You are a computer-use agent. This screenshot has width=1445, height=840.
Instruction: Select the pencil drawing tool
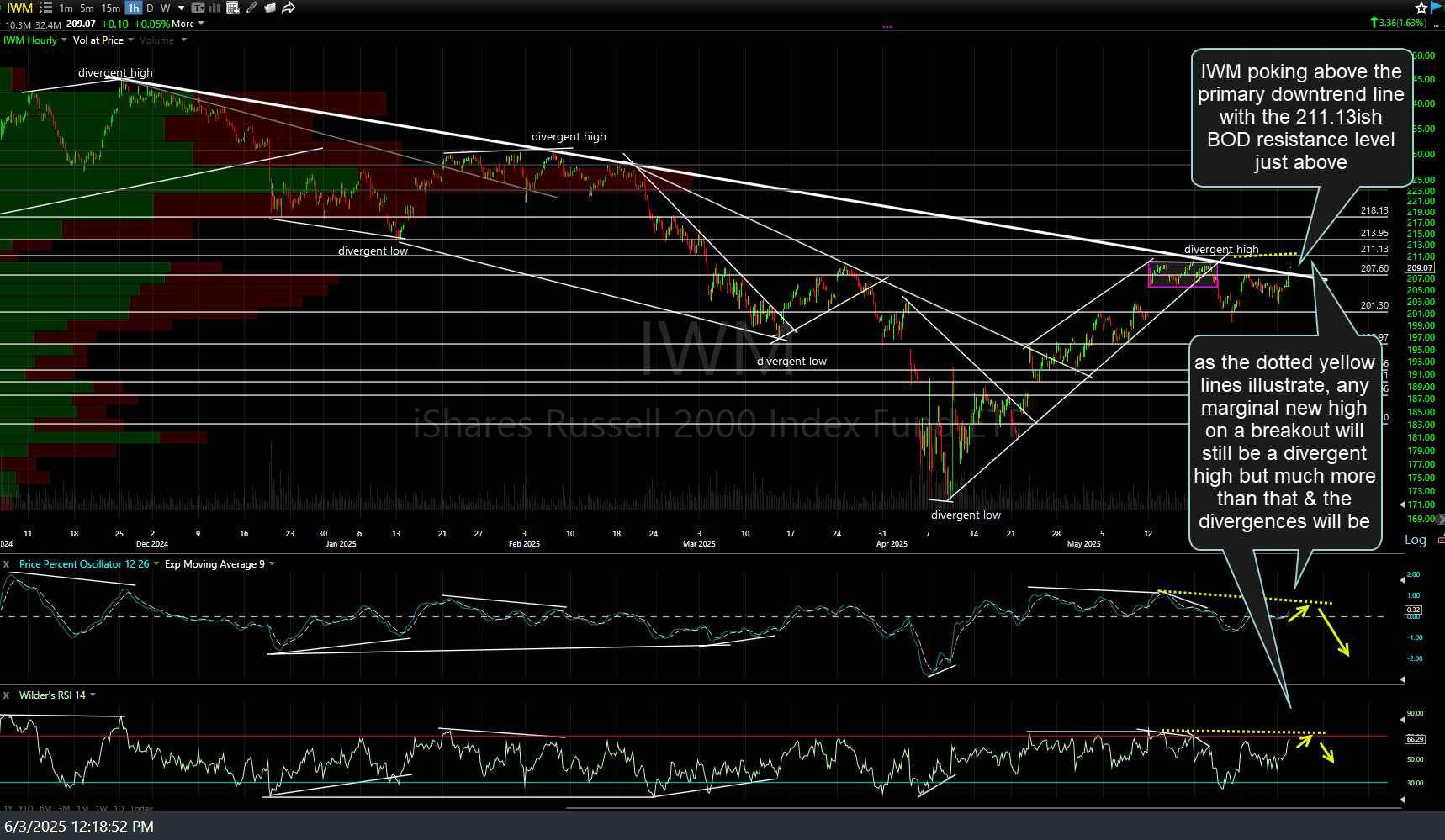click(251, 8)
